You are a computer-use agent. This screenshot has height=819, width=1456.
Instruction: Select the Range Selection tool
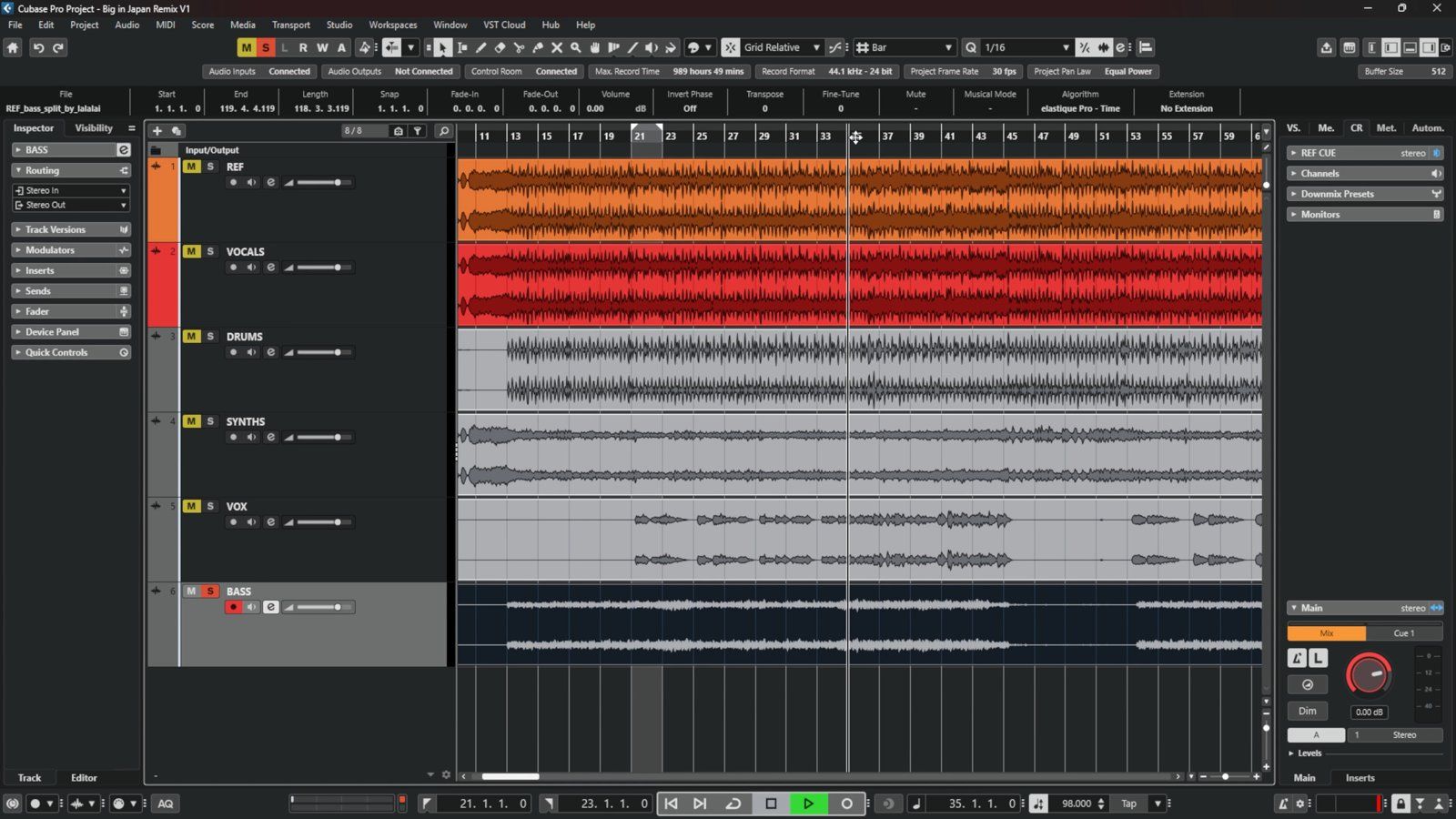pos(462,47)
